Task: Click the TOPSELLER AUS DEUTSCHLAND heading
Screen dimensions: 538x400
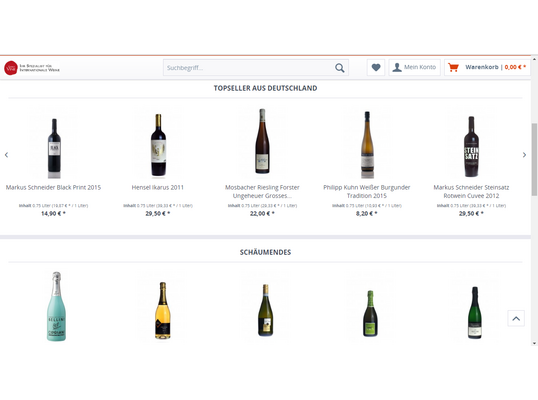Action: pyautogui.click(x=266, y=88)
